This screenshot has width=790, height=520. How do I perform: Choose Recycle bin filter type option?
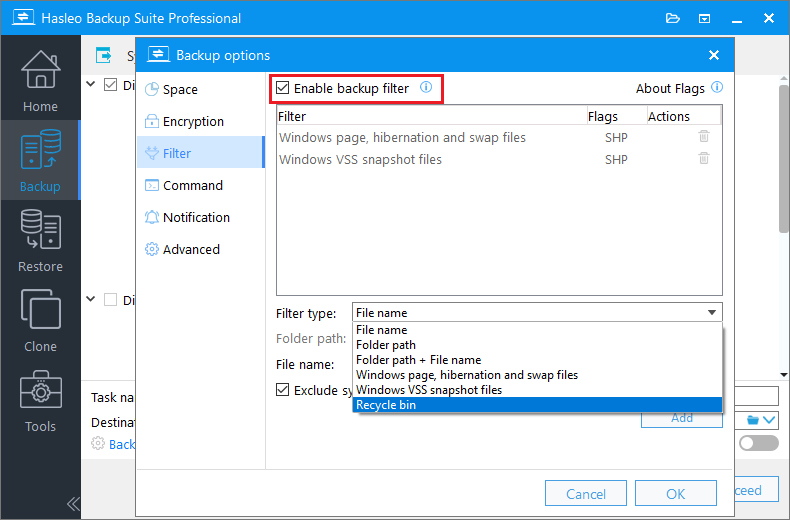[x=537, y=405]
